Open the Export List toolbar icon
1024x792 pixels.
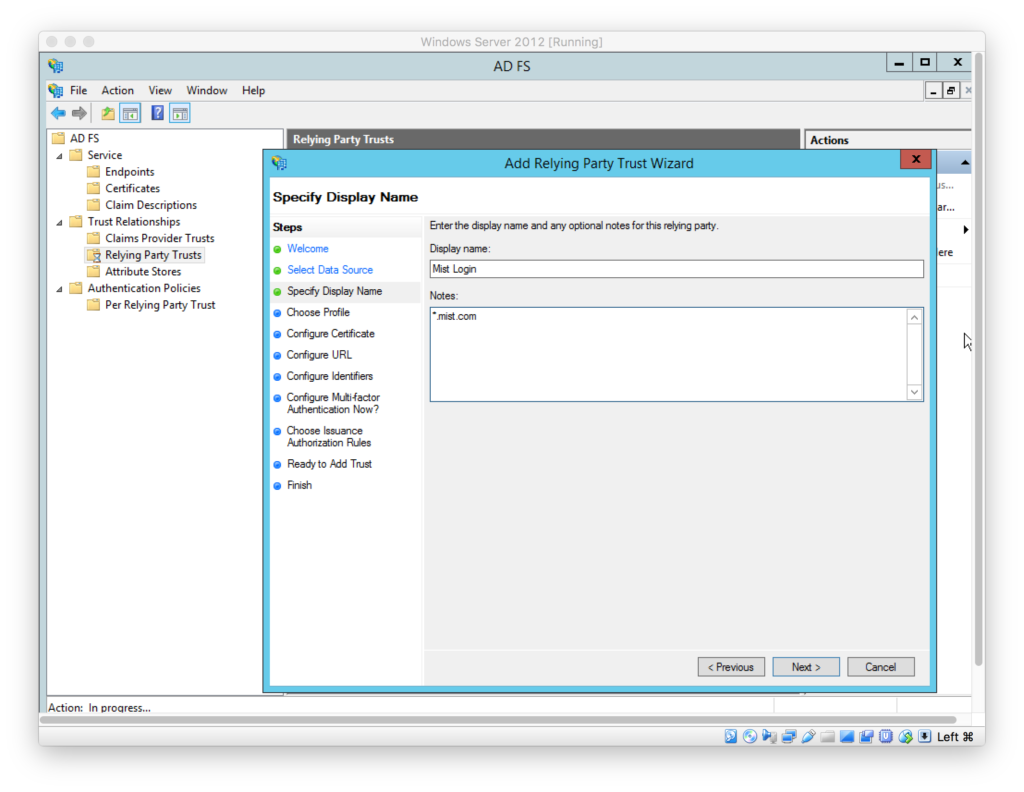tap(107, 112)
